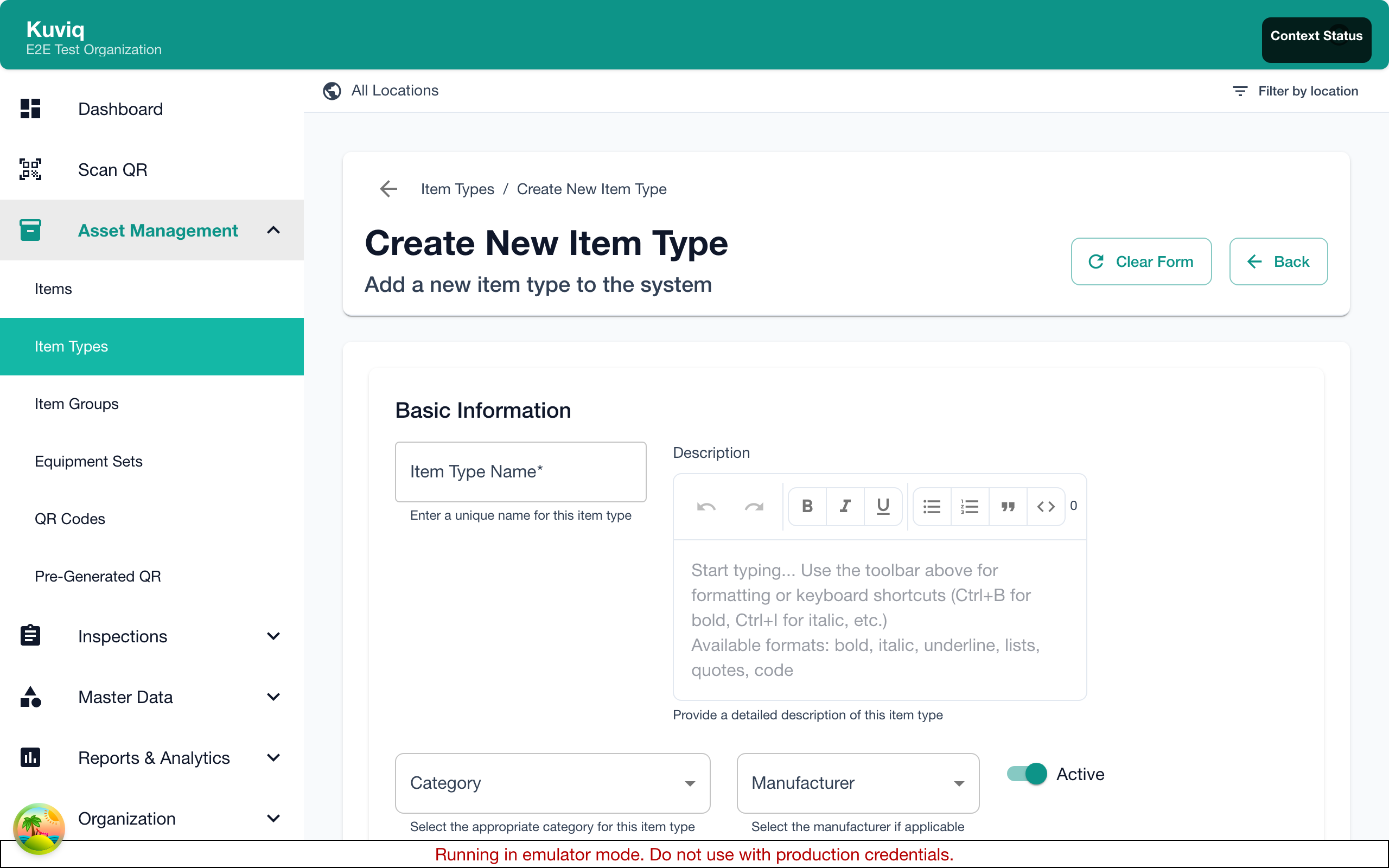Toggle underline formatting
Viewport: 1389px width, 868px height.
pos(883,506)
